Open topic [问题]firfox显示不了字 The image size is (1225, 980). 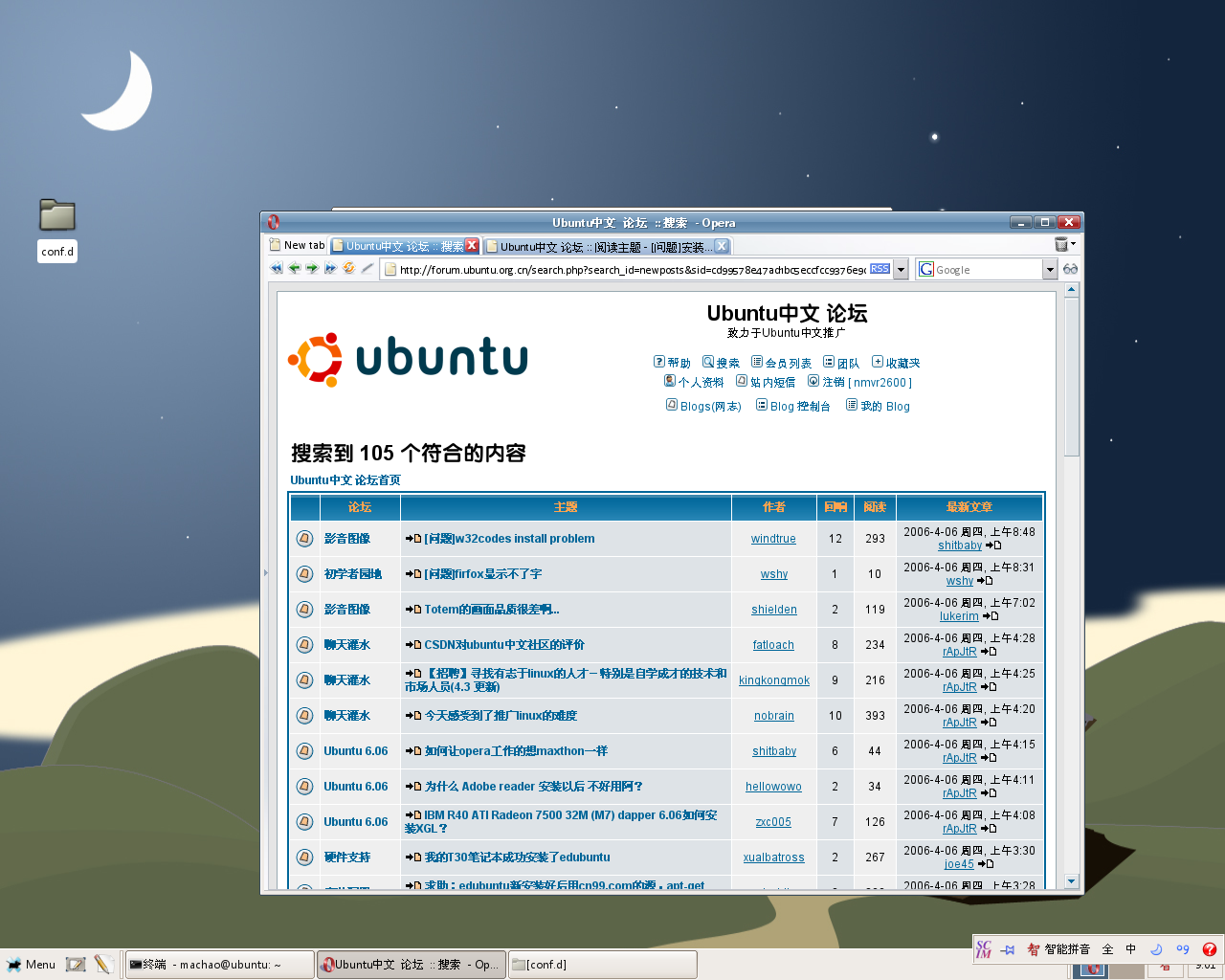pos(482,574)
